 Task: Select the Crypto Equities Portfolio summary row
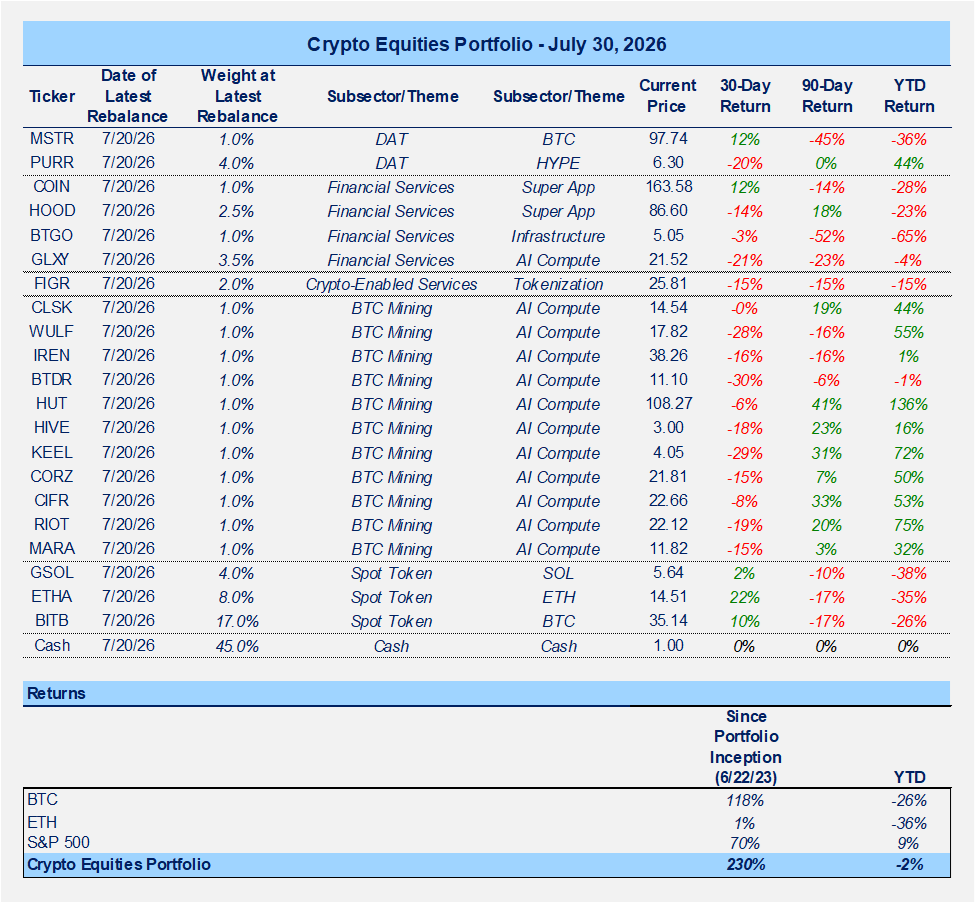486,864
